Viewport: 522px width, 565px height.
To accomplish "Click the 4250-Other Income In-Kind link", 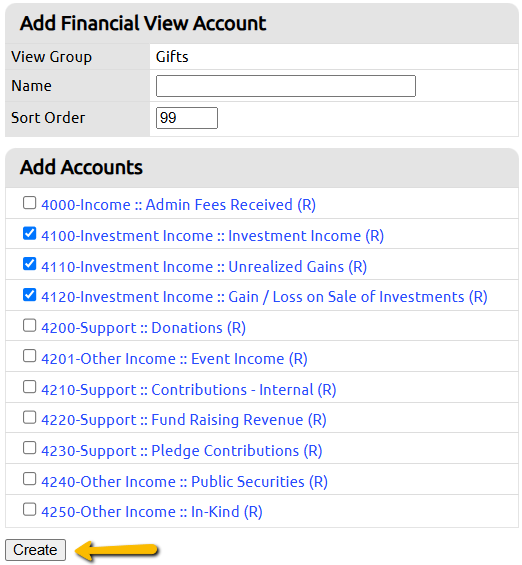I will point(152,512).
